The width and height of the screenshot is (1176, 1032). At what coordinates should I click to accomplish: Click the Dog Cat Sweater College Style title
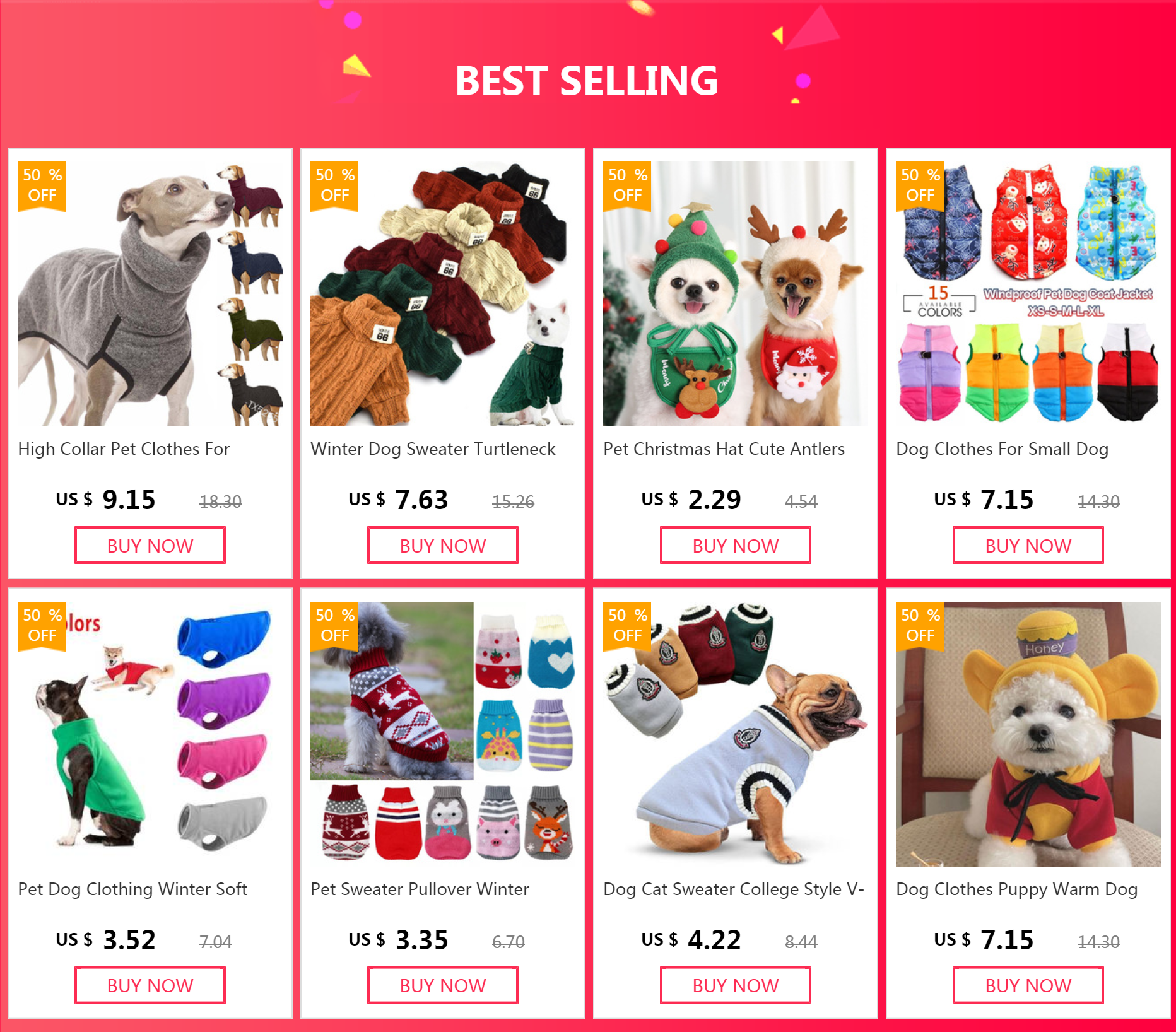point(734,889)
